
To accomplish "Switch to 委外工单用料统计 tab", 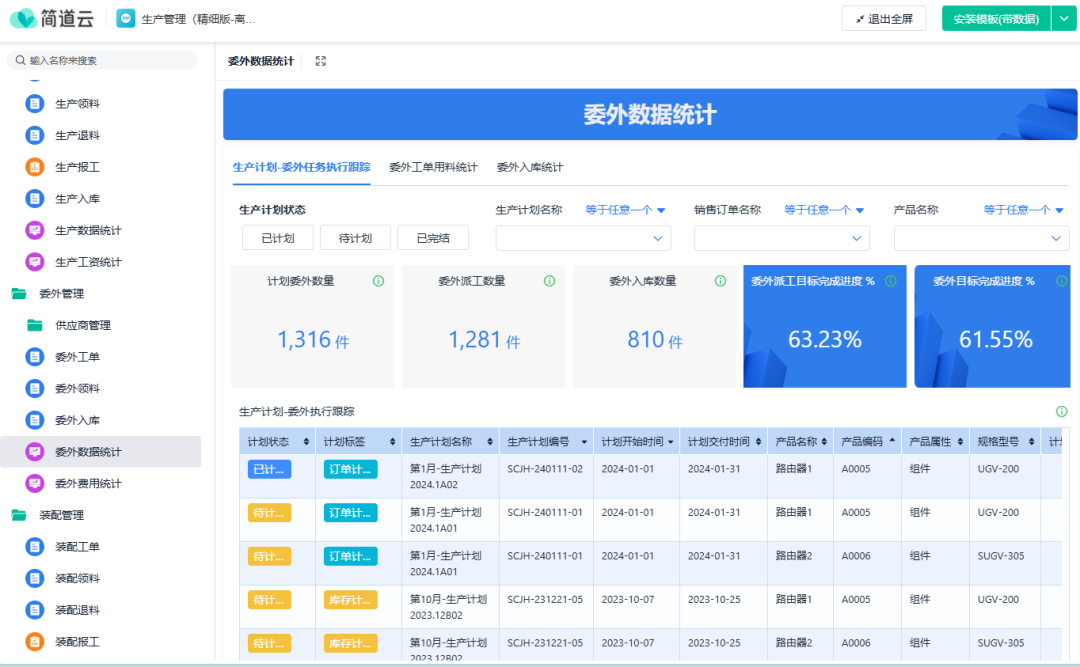I will pos(433,167).
